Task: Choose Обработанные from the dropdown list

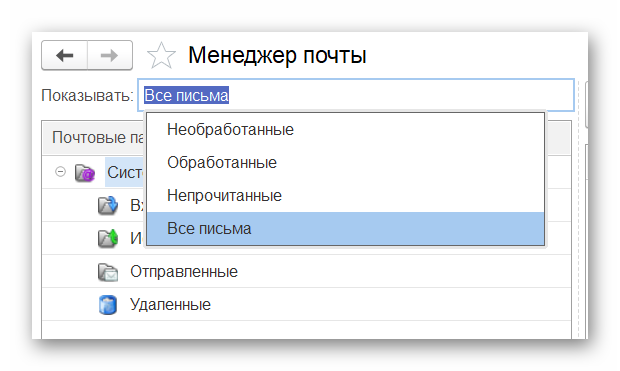Action: (x=345, y=163)
